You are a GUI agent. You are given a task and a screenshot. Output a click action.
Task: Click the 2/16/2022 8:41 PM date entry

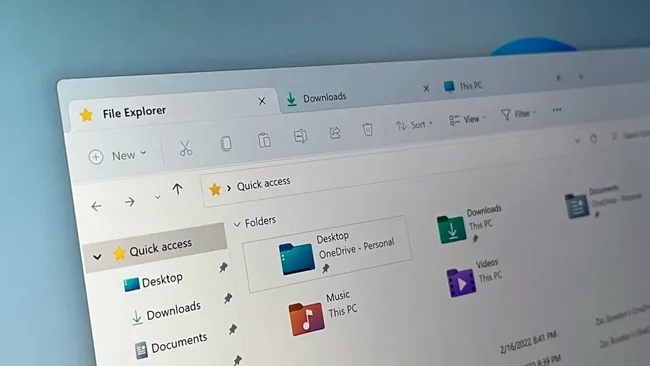[528, 343]
